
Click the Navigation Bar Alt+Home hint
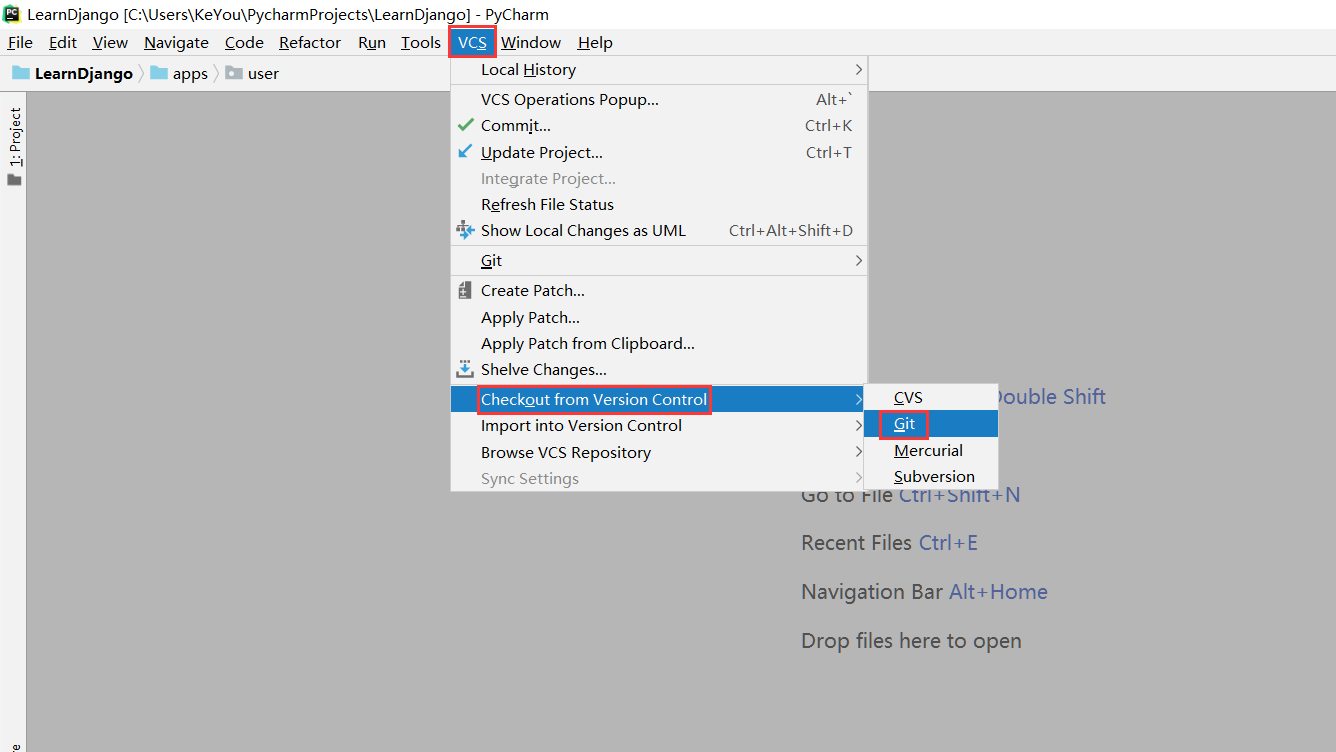pyautogui.click(x=924, y=592)
